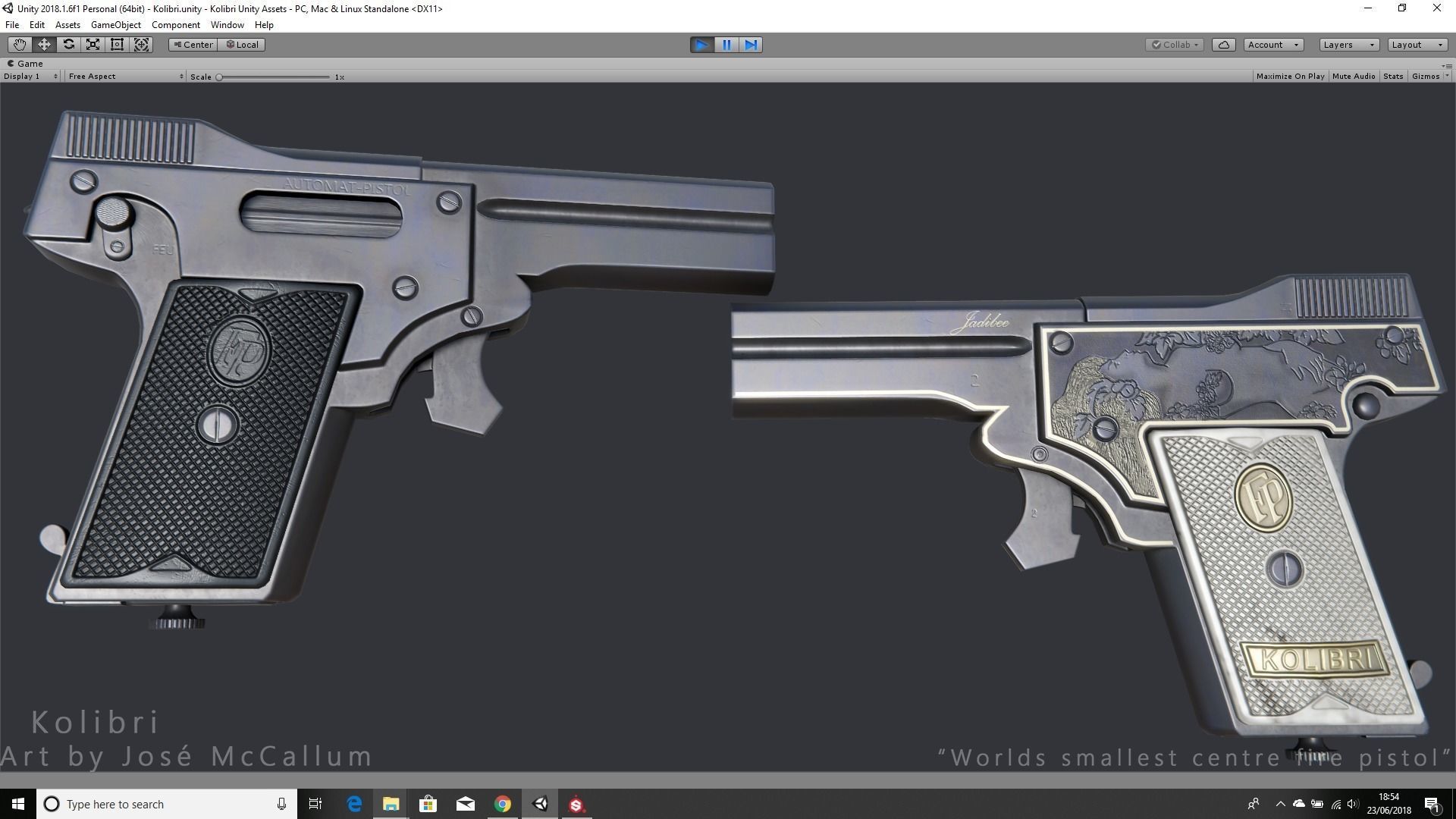Viewport: 1456px width, 819px height.
Task: Open Substance Painter from taskbar
Action: pos(576,804)
